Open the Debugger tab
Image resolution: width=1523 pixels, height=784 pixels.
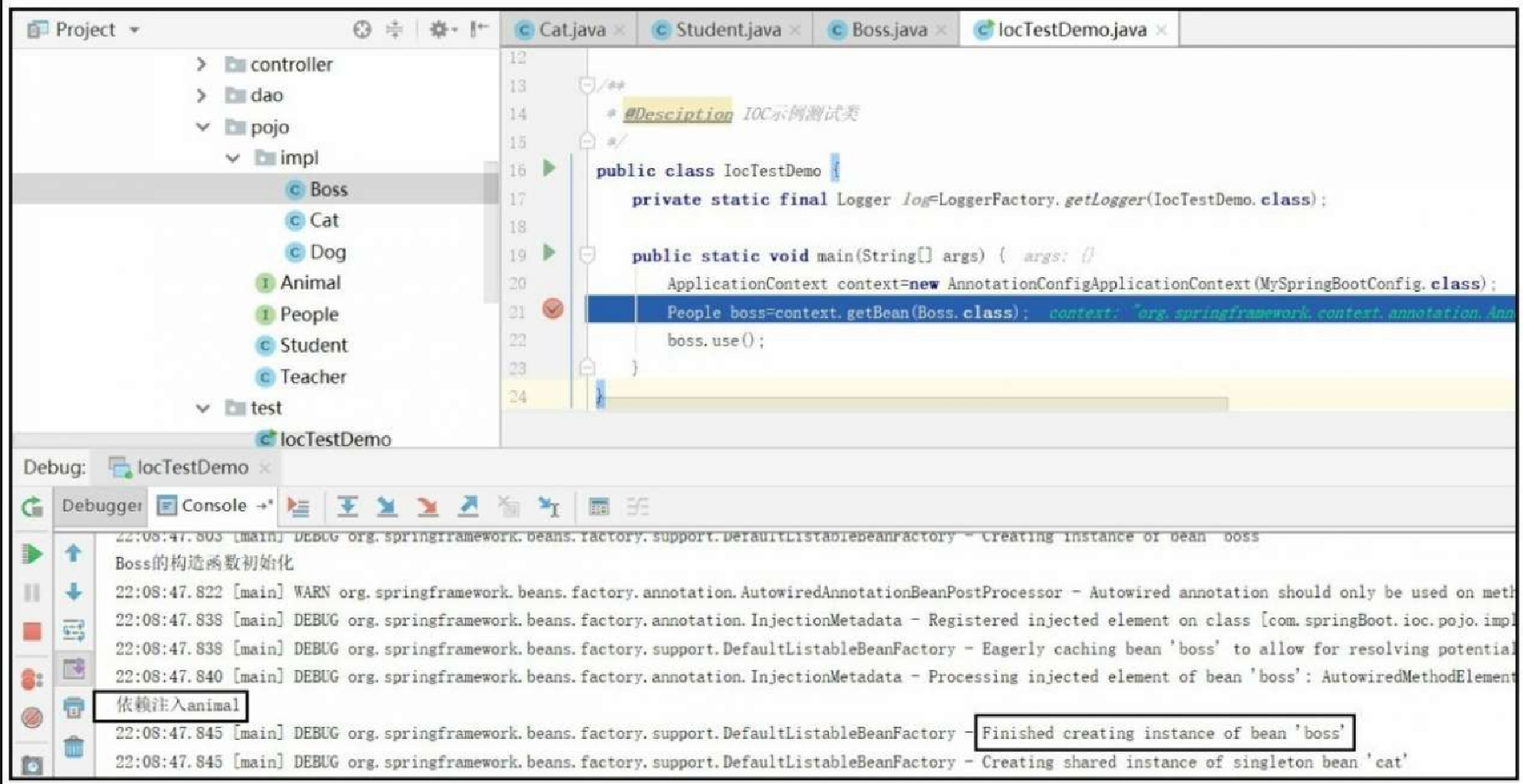pyautogui.click(x=101, y=506)
